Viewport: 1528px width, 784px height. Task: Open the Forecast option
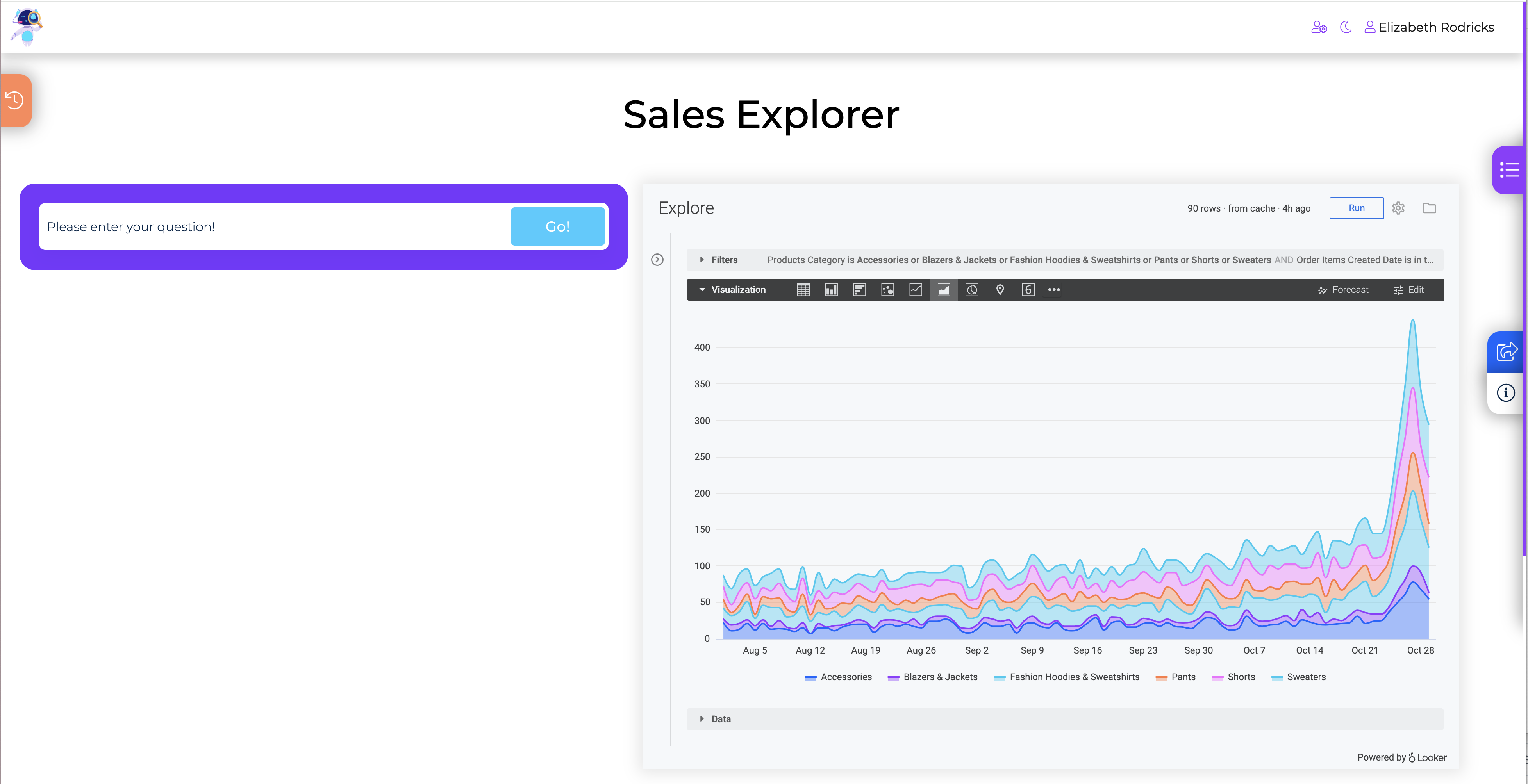1343,289
